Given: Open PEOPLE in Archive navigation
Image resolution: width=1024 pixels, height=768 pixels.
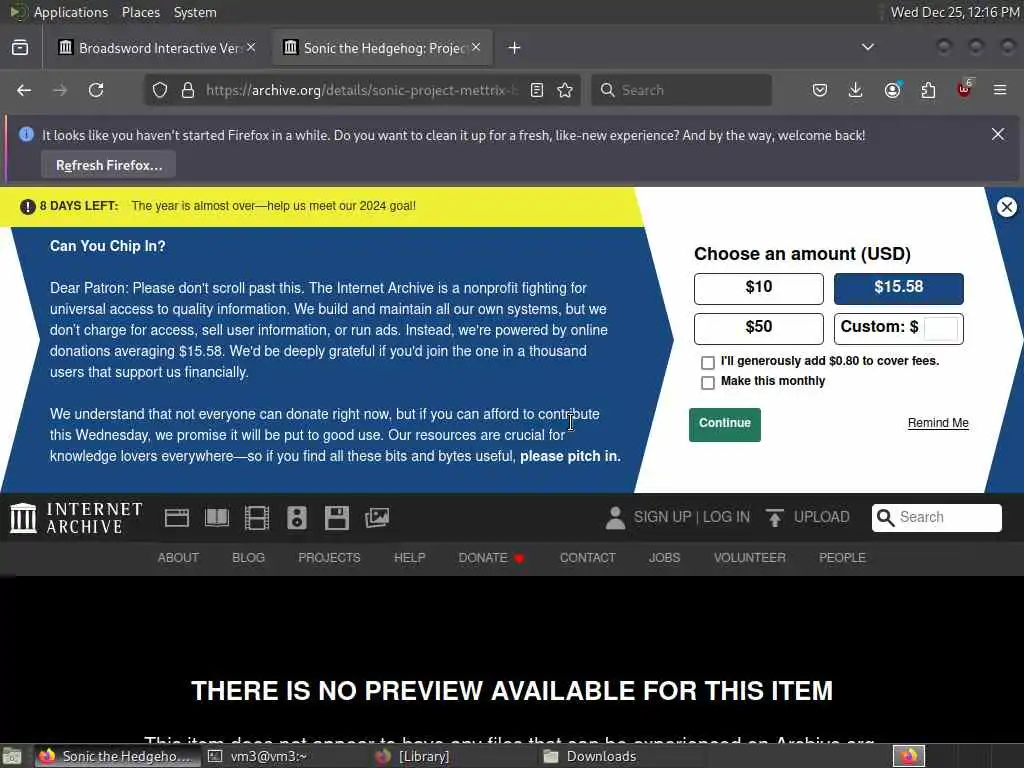Looking at the screenshot, I should 842,558.
